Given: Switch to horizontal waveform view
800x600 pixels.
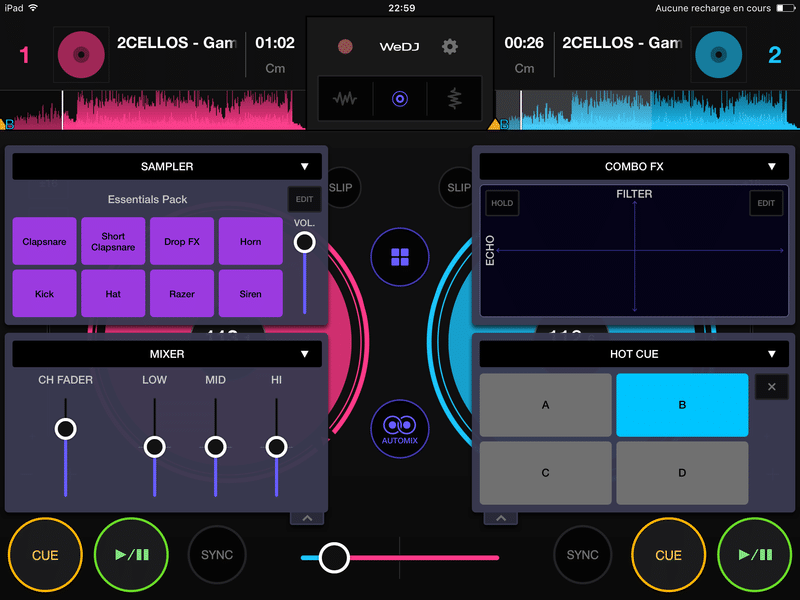Looking at the screenshot, I should 345,98.
